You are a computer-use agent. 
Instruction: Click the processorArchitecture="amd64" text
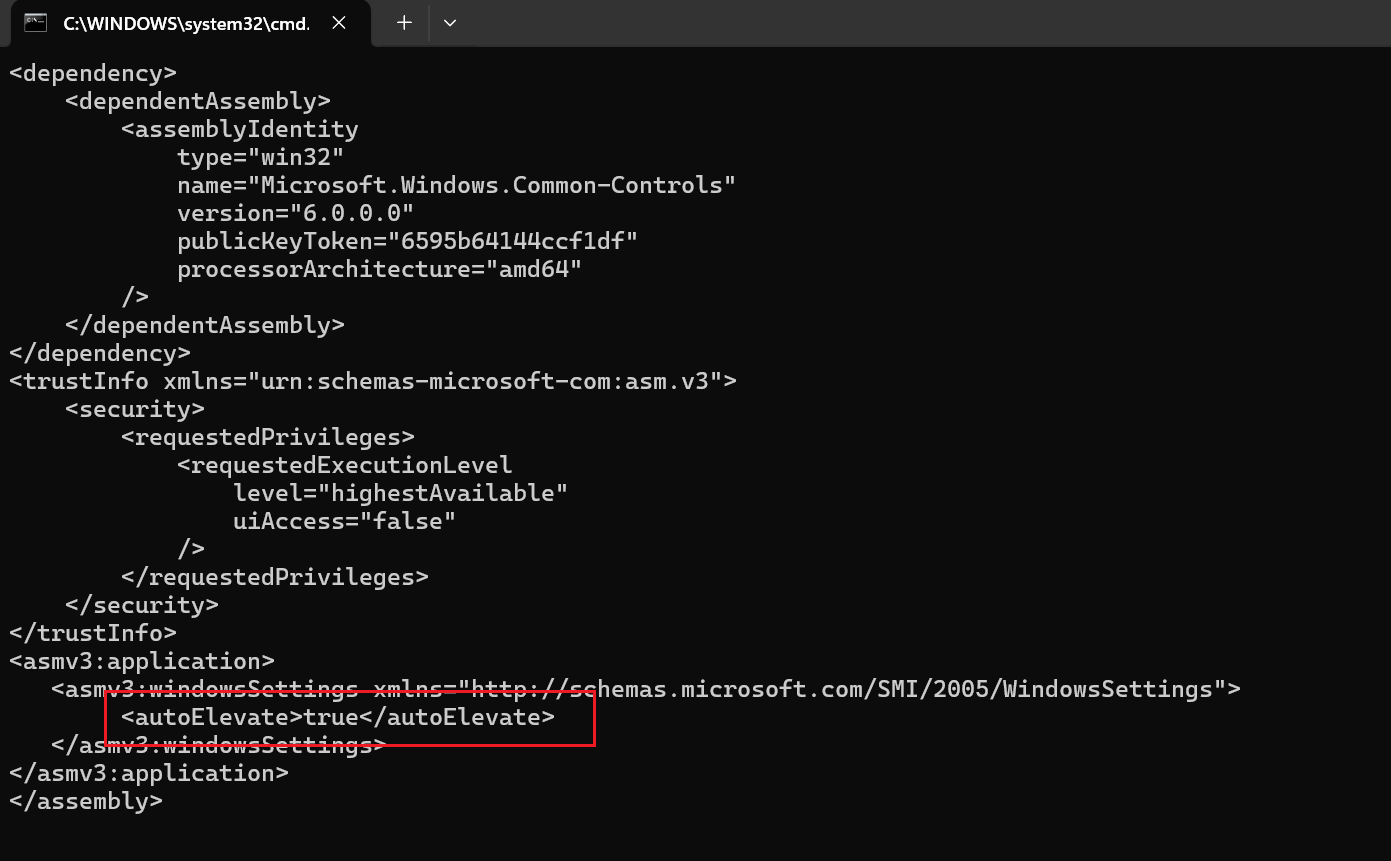(x=379, y=269)
